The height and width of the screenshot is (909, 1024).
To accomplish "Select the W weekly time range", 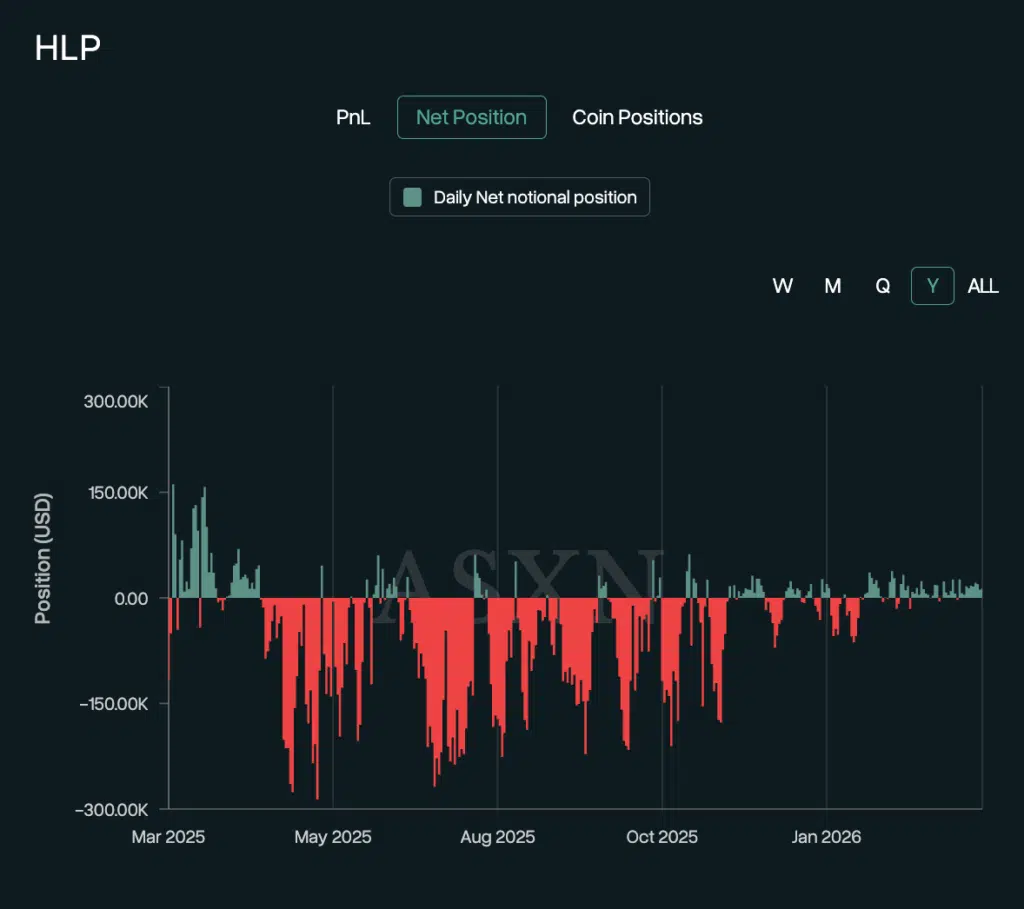I will [x=783, y=286].
